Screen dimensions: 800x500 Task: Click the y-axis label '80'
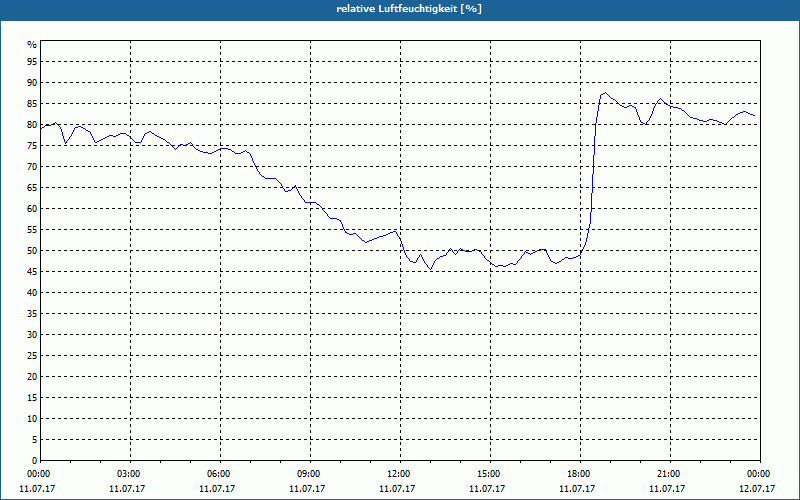(x=32, y=124)
